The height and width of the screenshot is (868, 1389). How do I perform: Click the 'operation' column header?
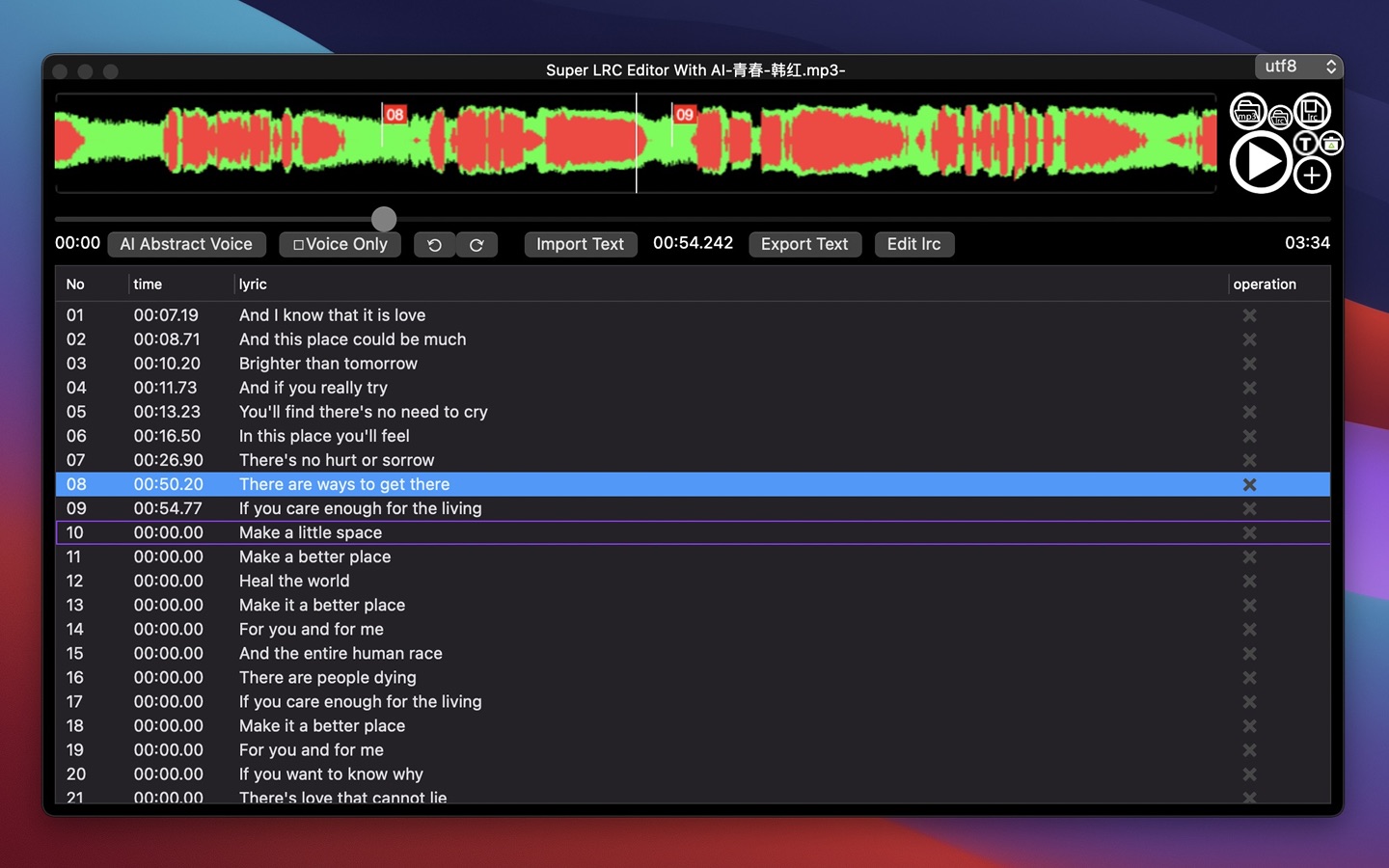point(1265,285)
